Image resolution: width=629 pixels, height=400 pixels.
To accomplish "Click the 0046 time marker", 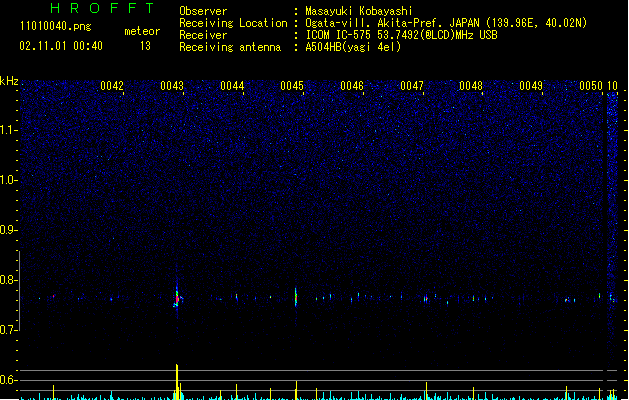I will [352, 86].
